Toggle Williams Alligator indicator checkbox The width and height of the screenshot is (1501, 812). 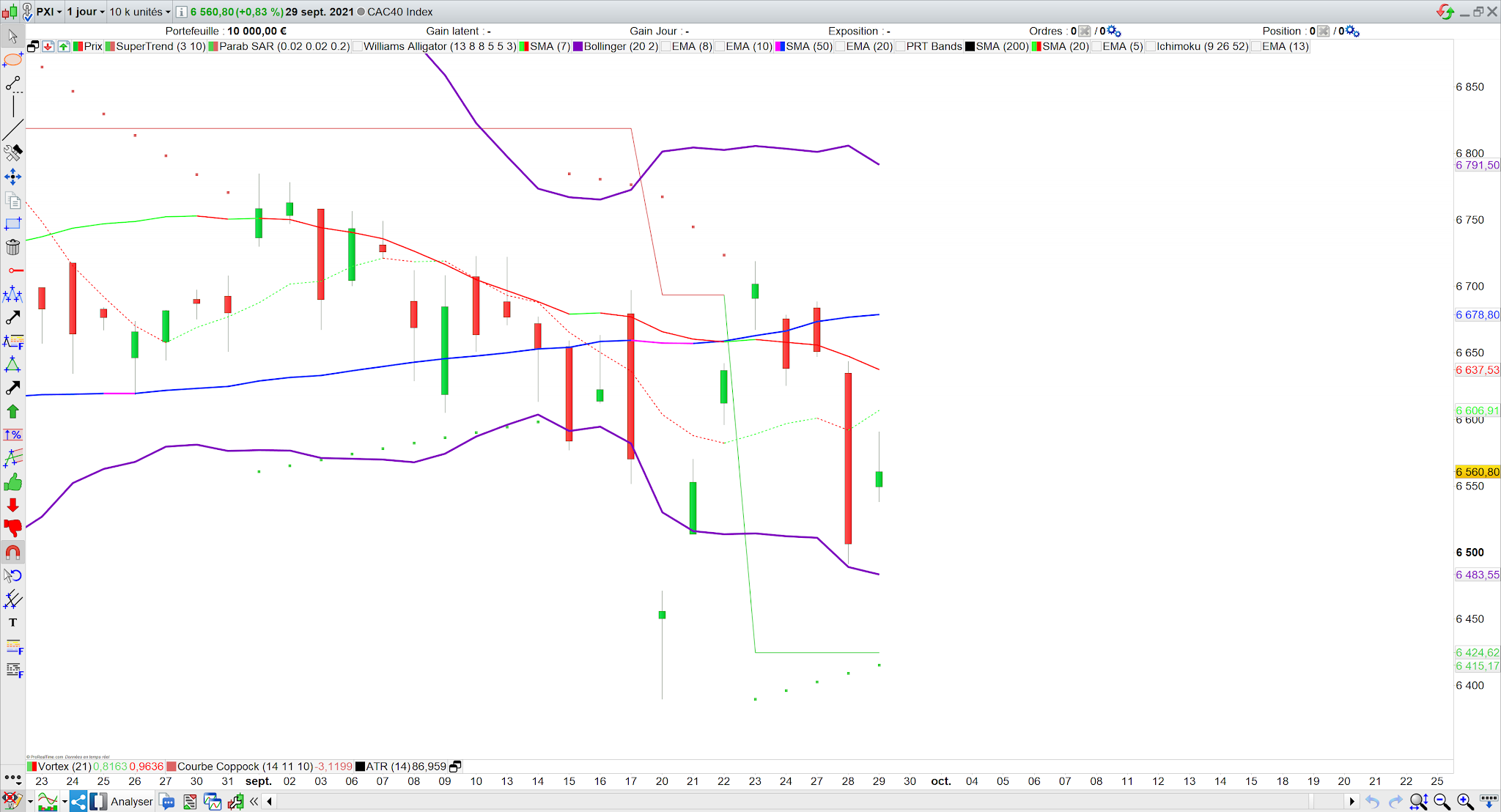point(358,46)
